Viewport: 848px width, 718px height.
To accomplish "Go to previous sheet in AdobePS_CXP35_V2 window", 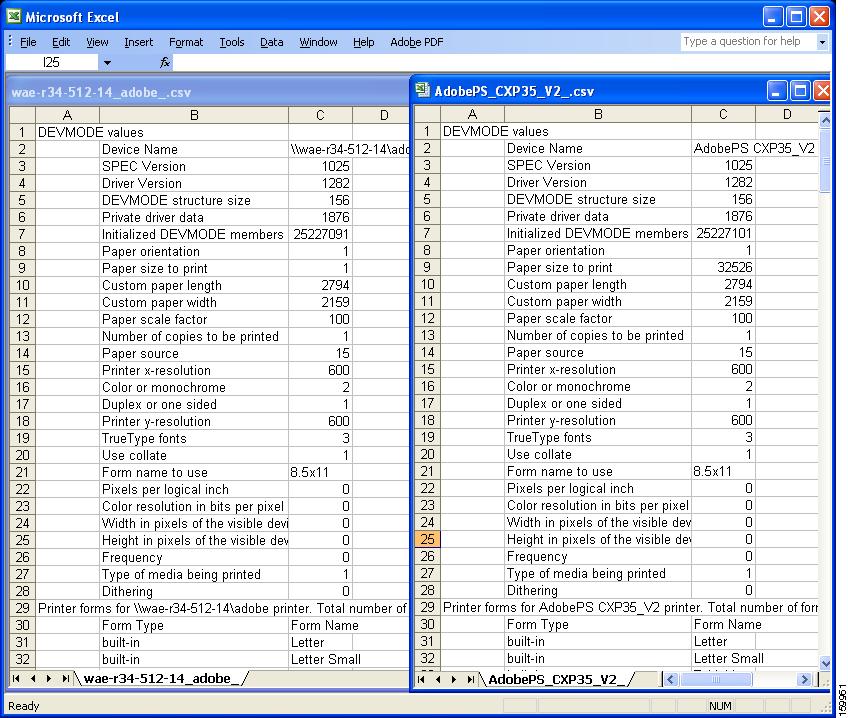I will tap(438, 679).
